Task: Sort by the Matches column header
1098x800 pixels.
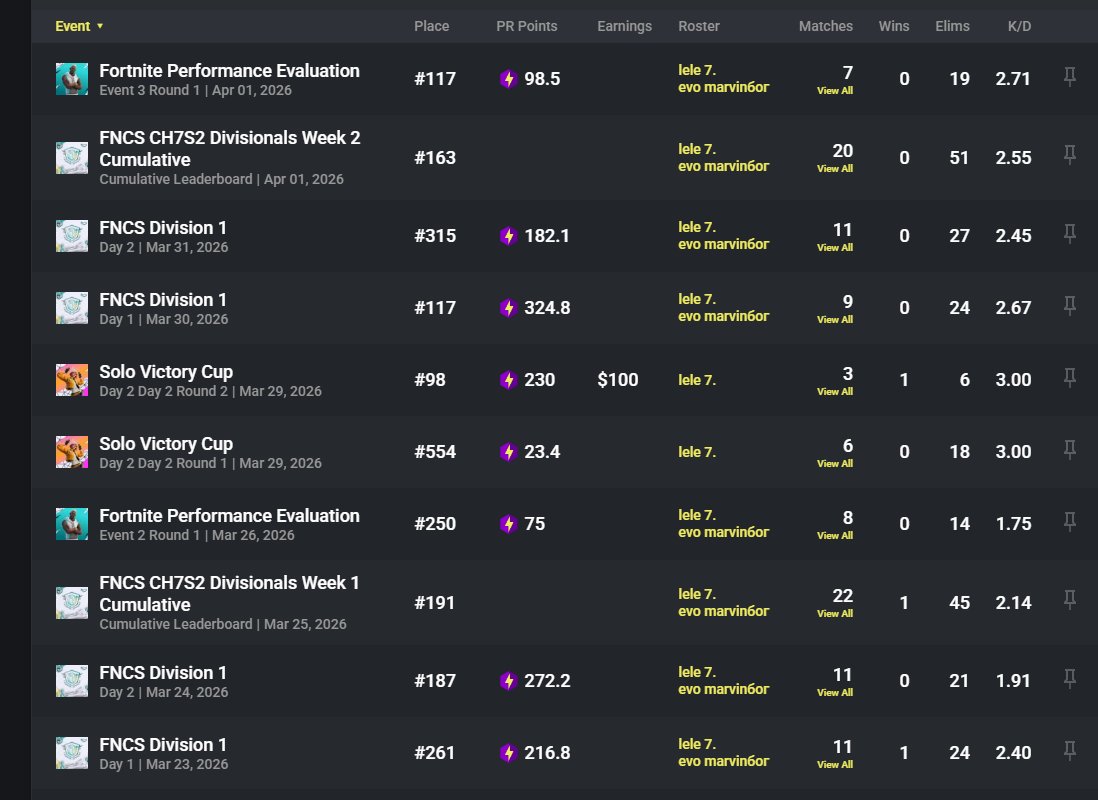Action: coord(826,26)
